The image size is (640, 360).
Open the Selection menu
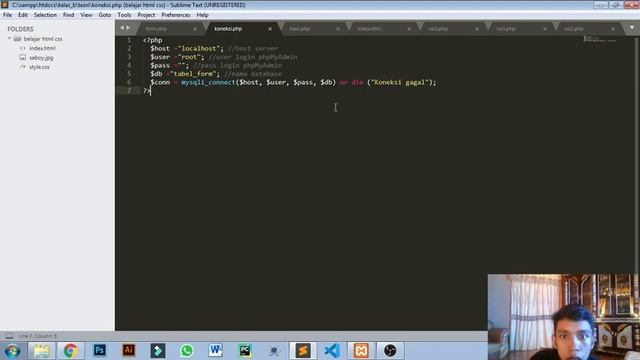coord(45,15)
